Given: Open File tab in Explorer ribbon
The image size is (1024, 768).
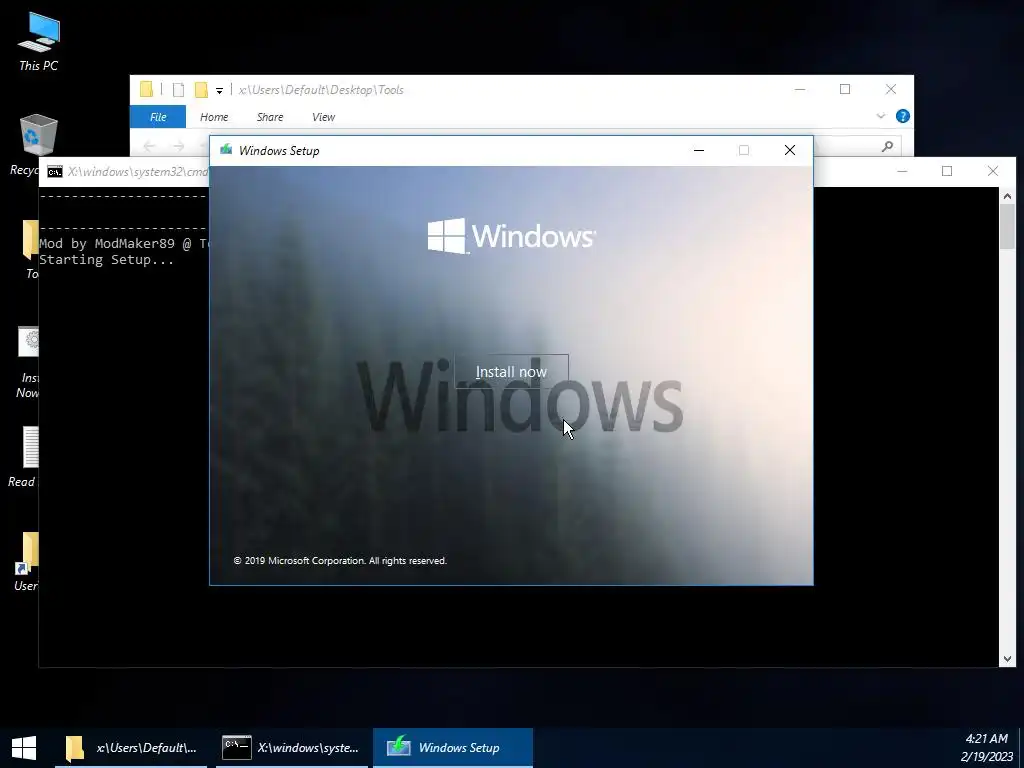Looking at the screenshot, I should (x=158, y=117).
